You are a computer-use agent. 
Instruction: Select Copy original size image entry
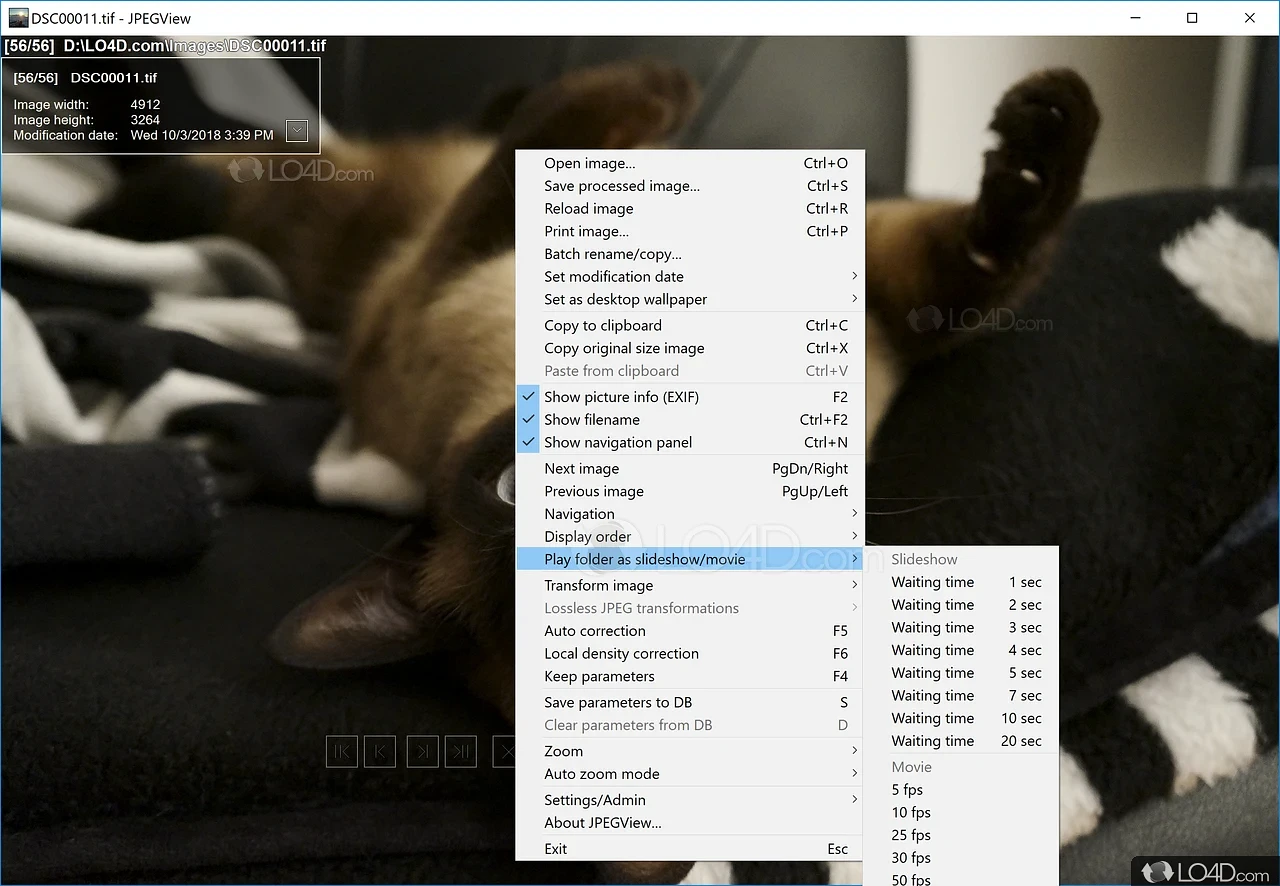(690, 348)
